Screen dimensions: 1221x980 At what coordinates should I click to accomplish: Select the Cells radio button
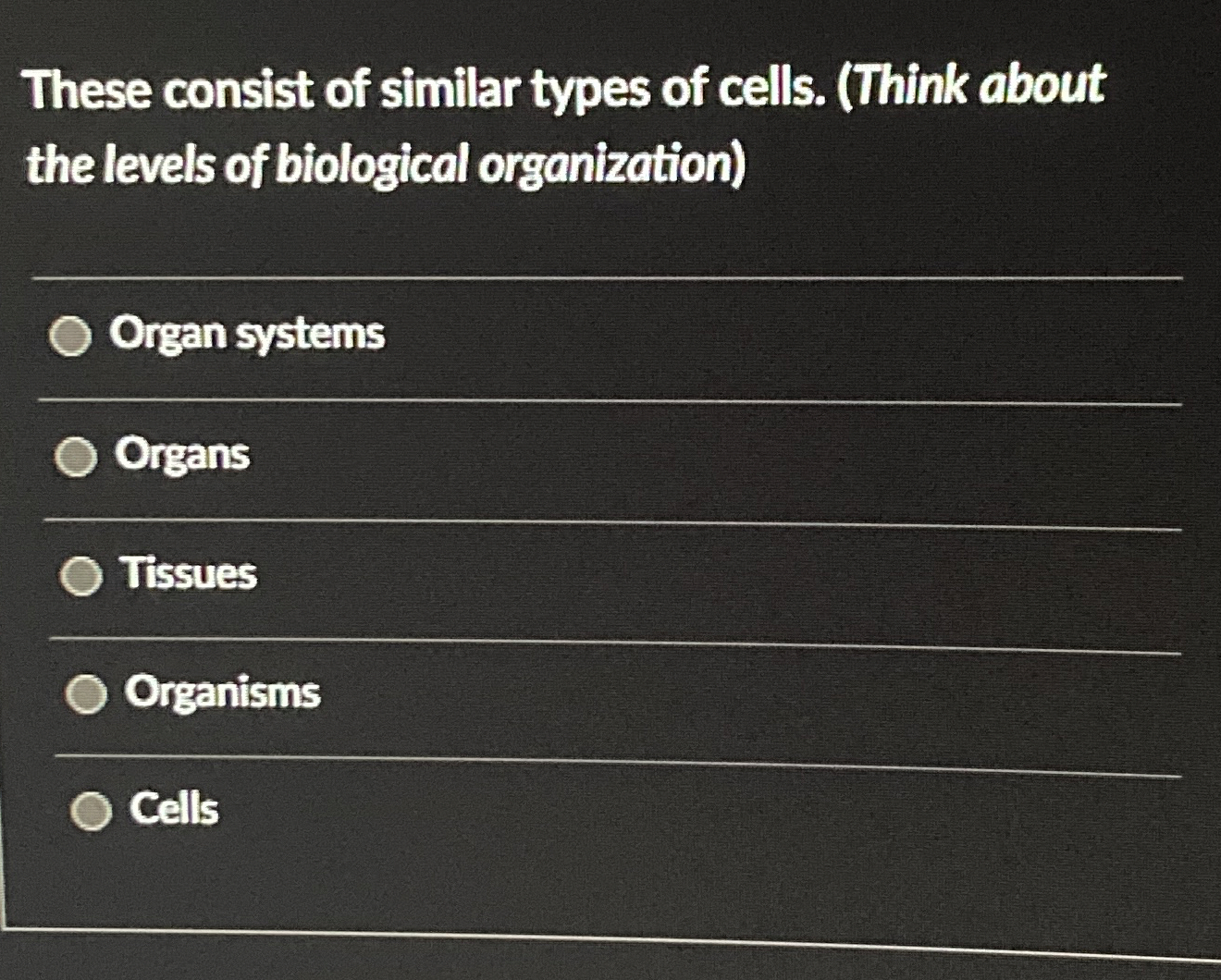point(91,812)
